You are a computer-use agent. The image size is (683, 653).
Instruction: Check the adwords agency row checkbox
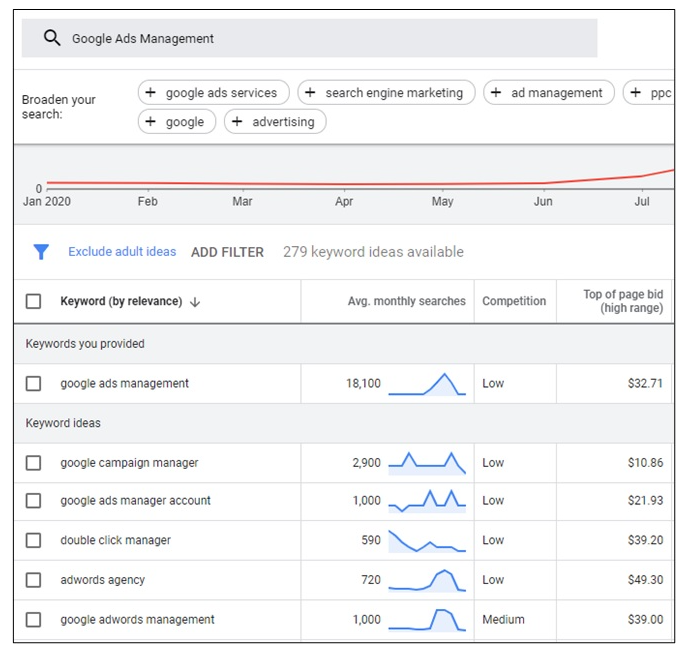point(34,580)
